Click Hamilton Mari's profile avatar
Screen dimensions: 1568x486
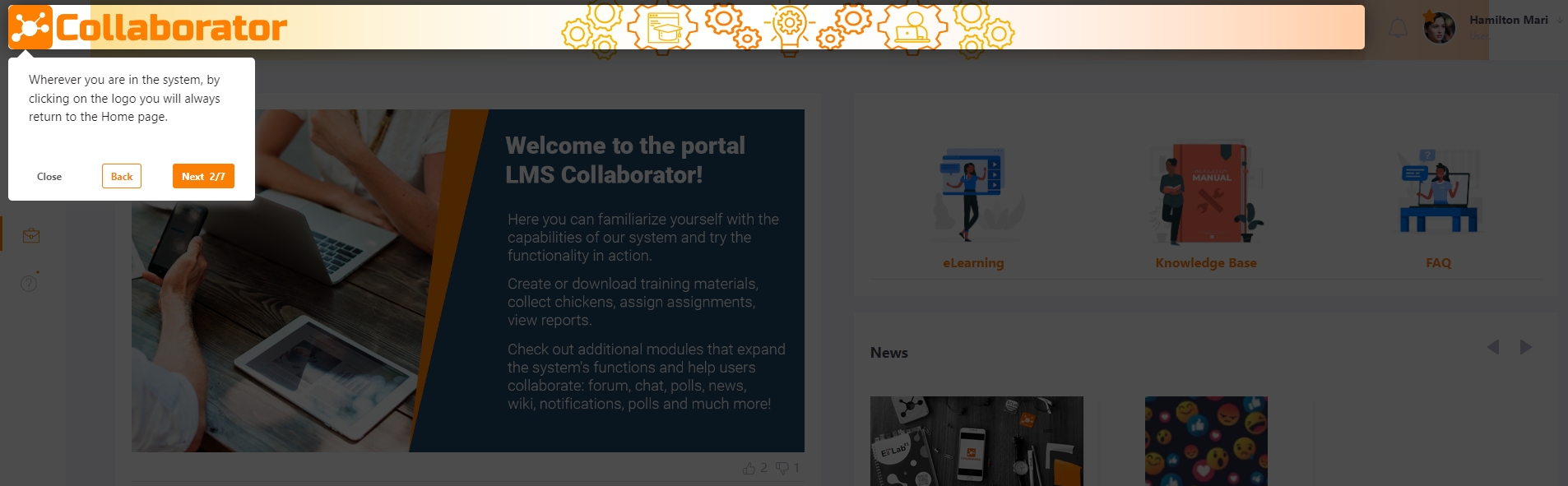tap(1440, 29)
